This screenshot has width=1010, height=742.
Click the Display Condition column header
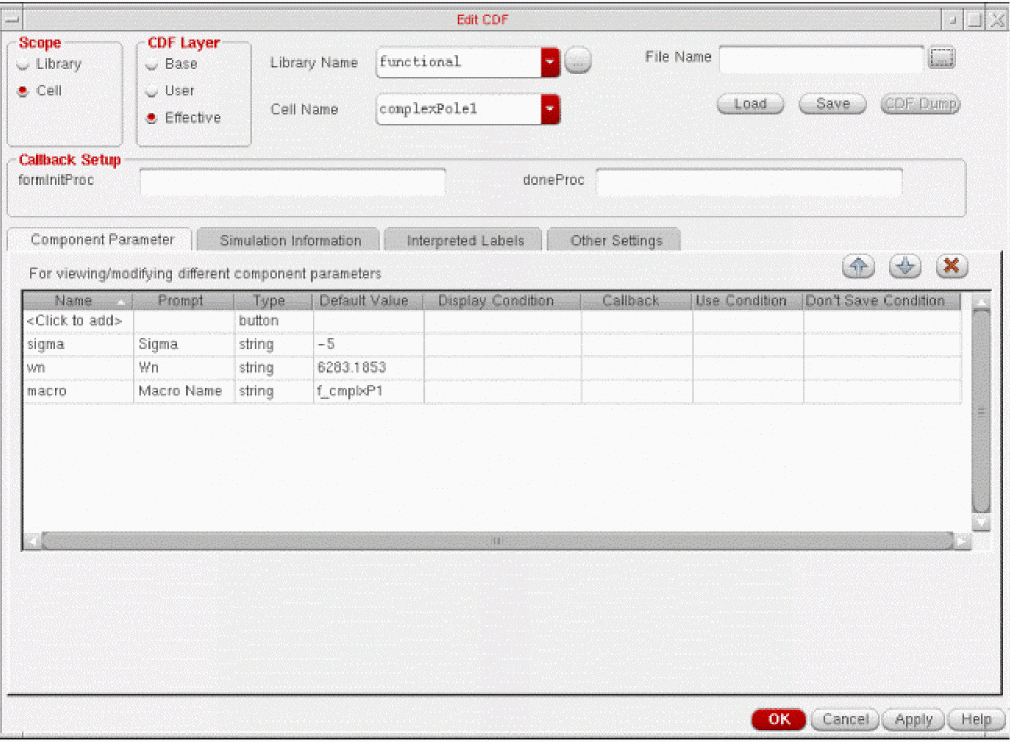point(502,301)
